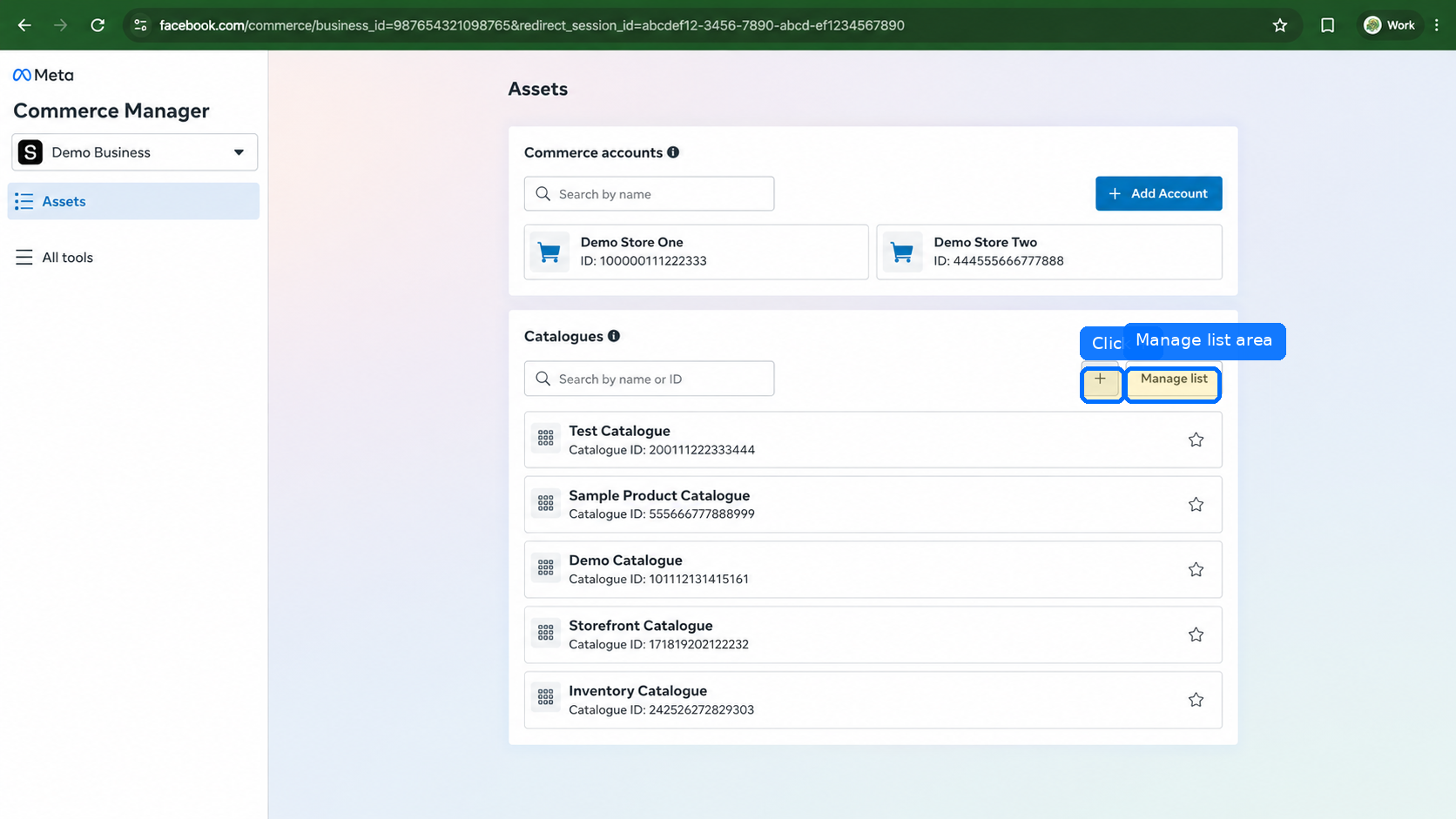Open Demo Store One cart icon

549,252
